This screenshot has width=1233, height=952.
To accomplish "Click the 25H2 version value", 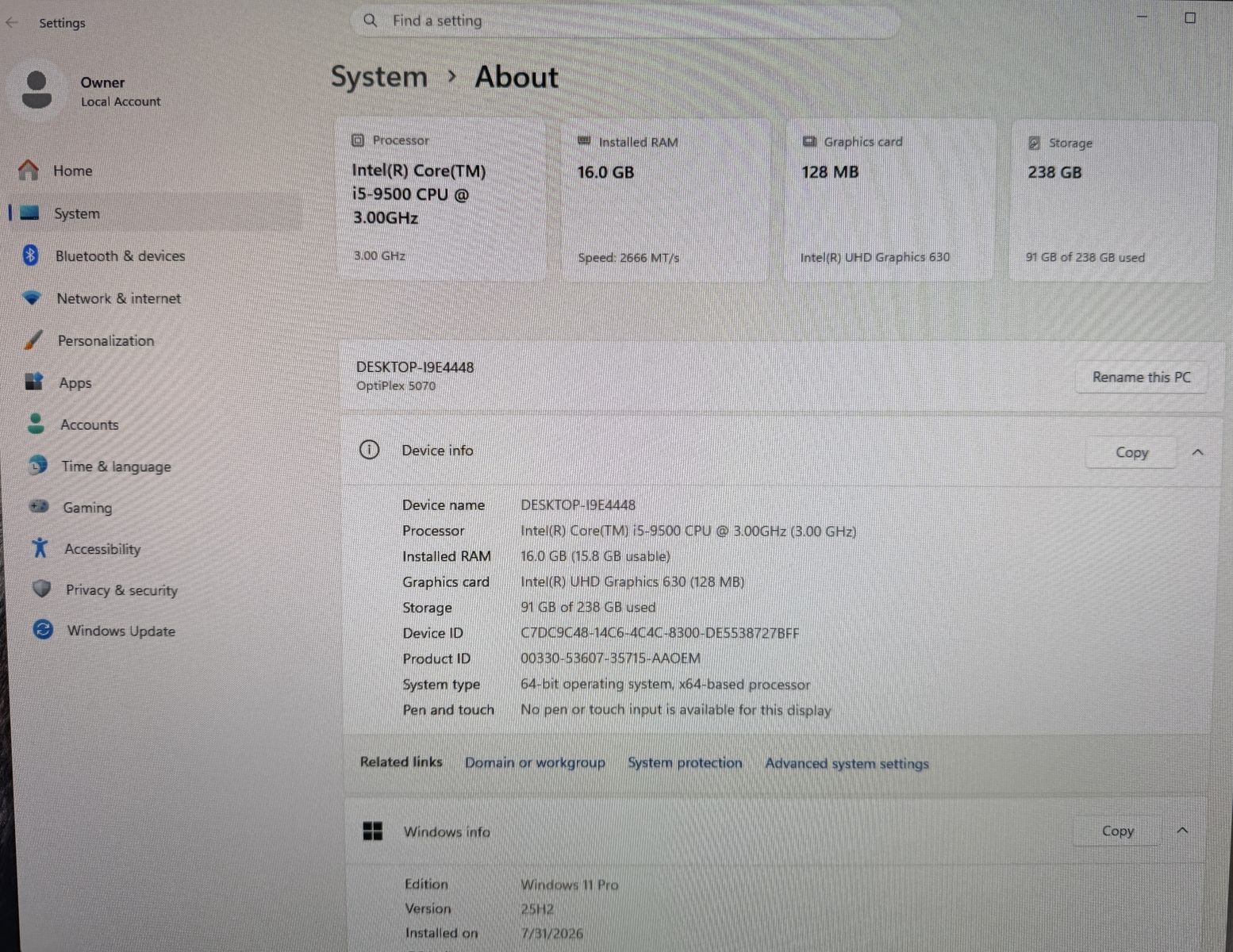I will click(x=537, y=909).
